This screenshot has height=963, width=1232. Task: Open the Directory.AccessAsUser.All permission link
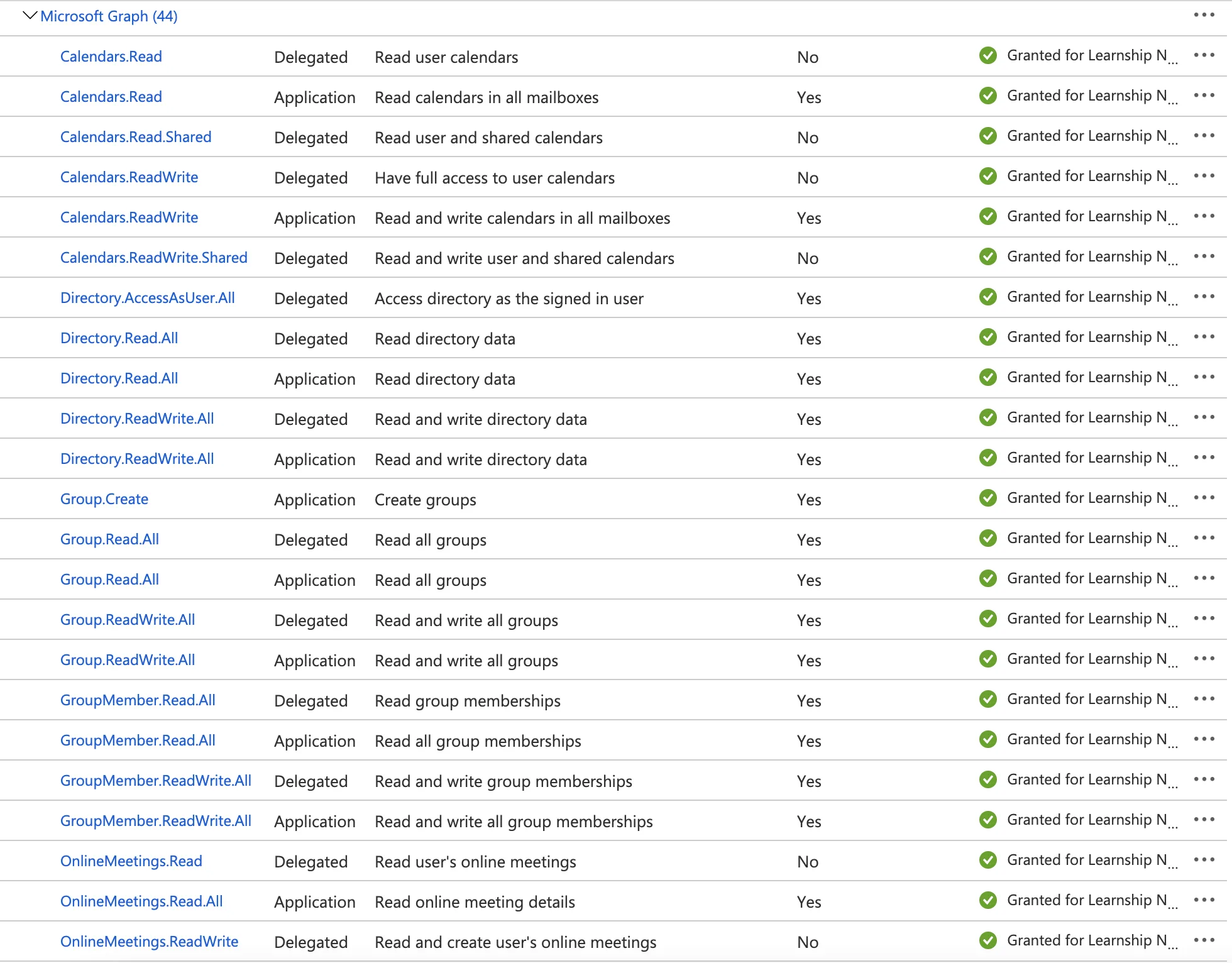tap(148, 298)
